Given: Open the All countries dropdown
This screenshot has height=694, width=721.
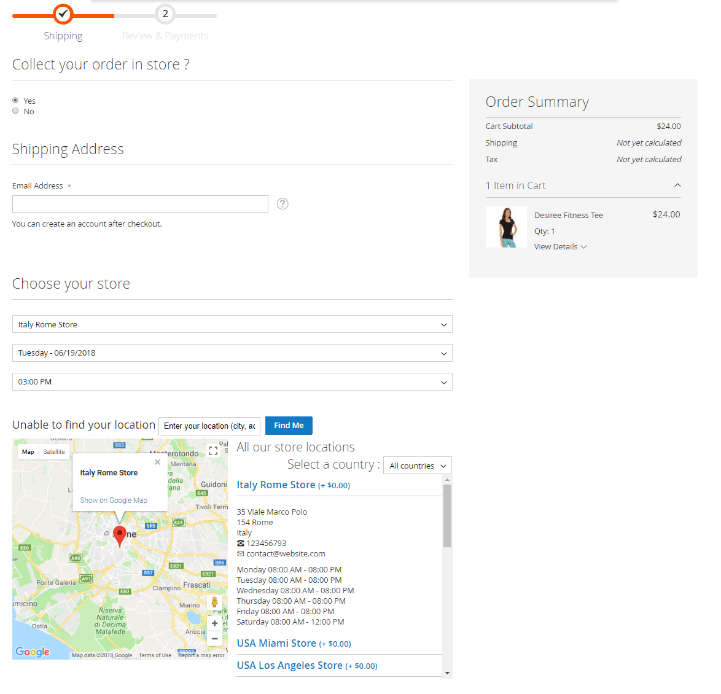Looking at the screenshot, I should (417, 465).
